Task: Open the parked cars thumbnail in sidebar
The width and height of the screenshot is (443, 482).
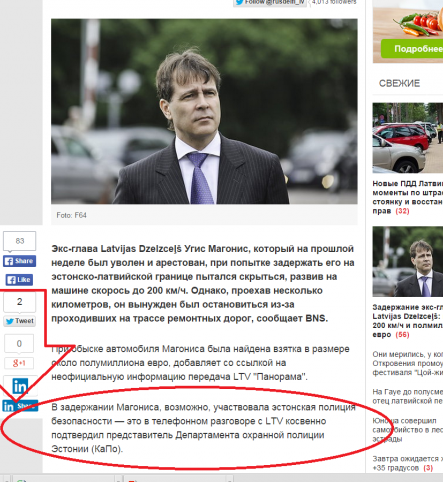Action: tap(408, 138)
